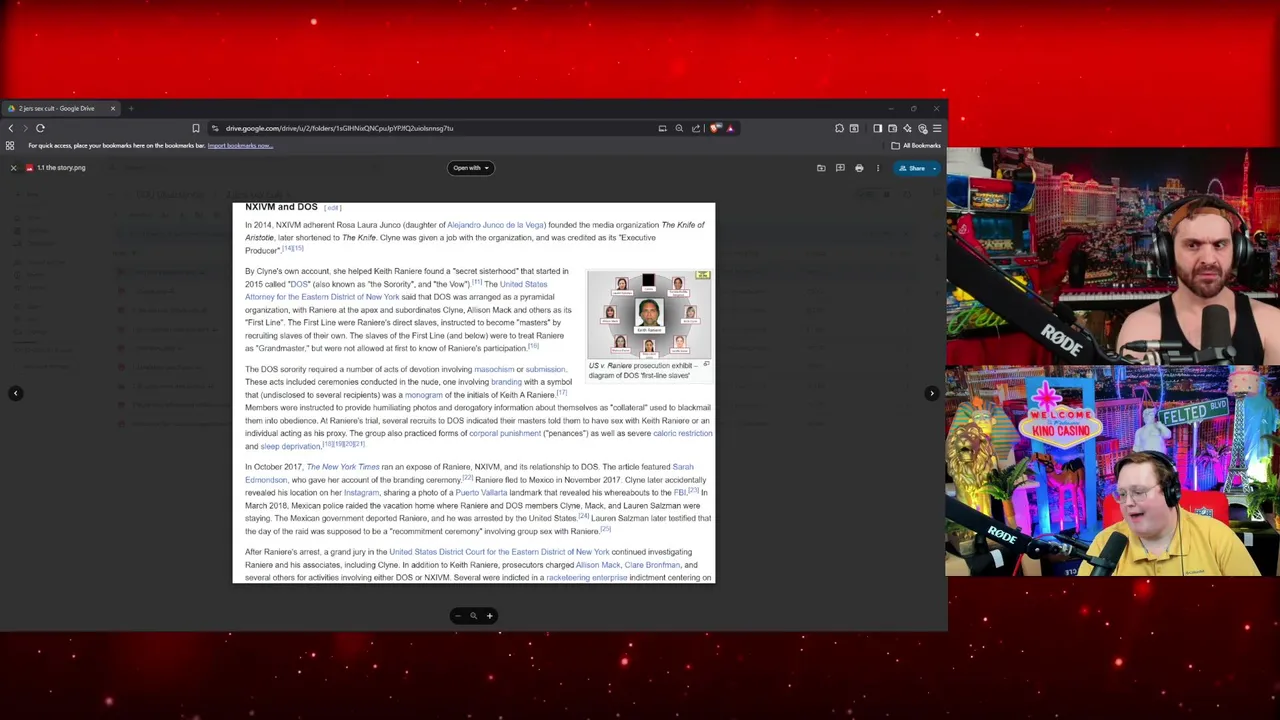Print the previewed image
This screenshot has height=720, width=1280.
click(x=859, y=168)
